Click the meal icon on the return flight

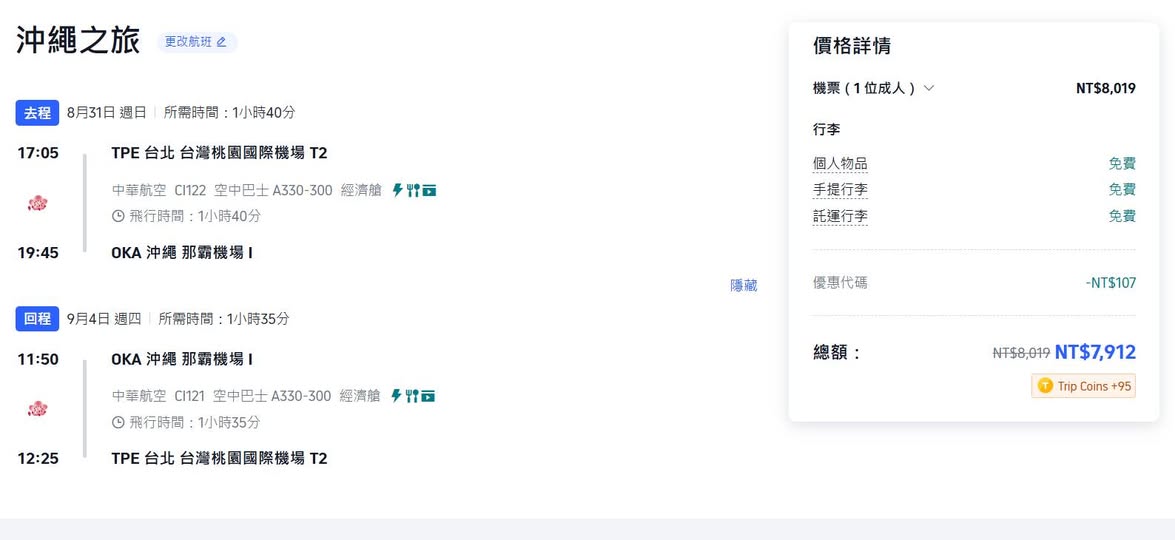(411, 396)
